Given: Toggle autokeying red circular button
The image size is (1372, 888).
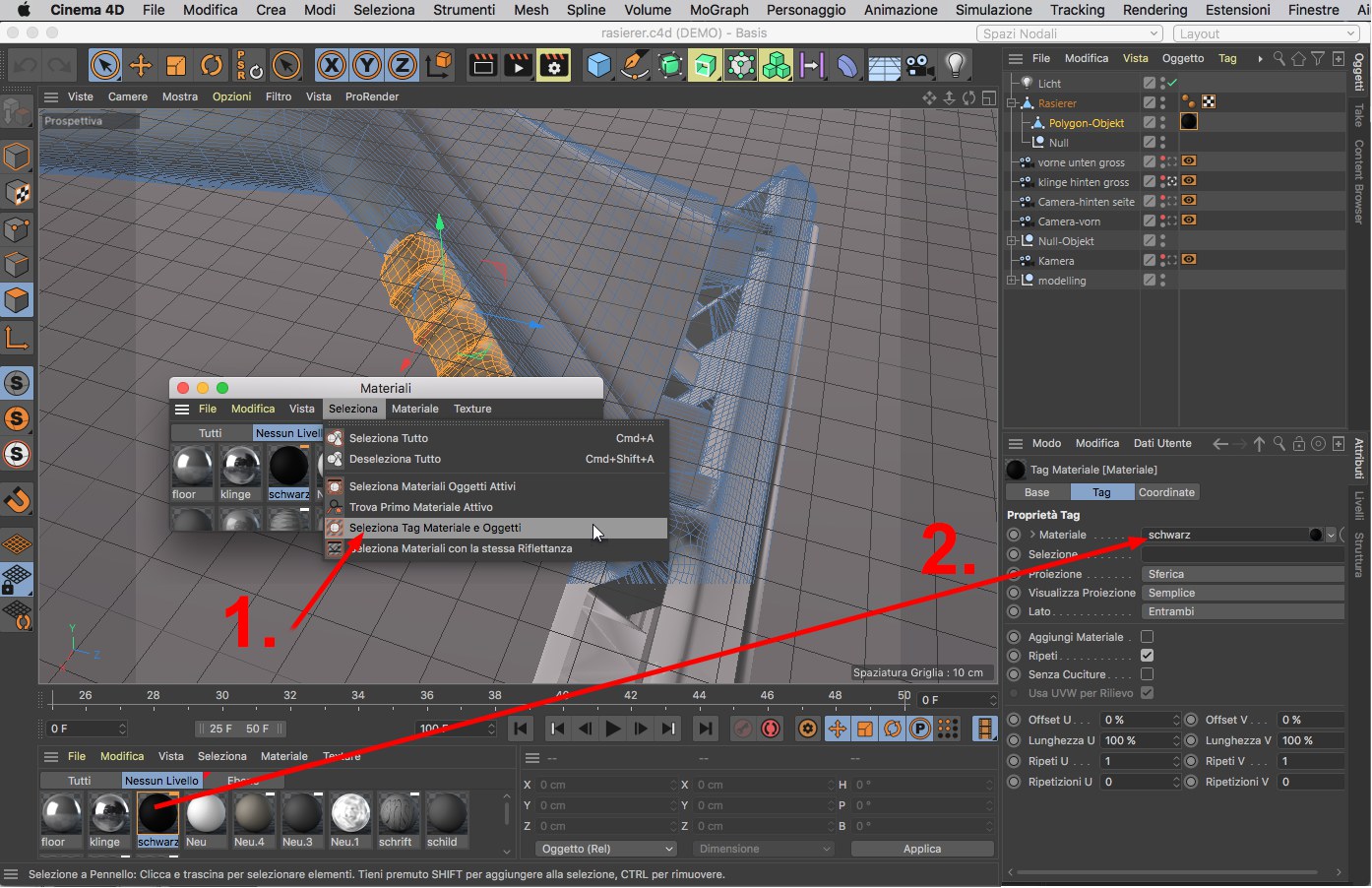Looking at the screenshot, I should (771, 729).
